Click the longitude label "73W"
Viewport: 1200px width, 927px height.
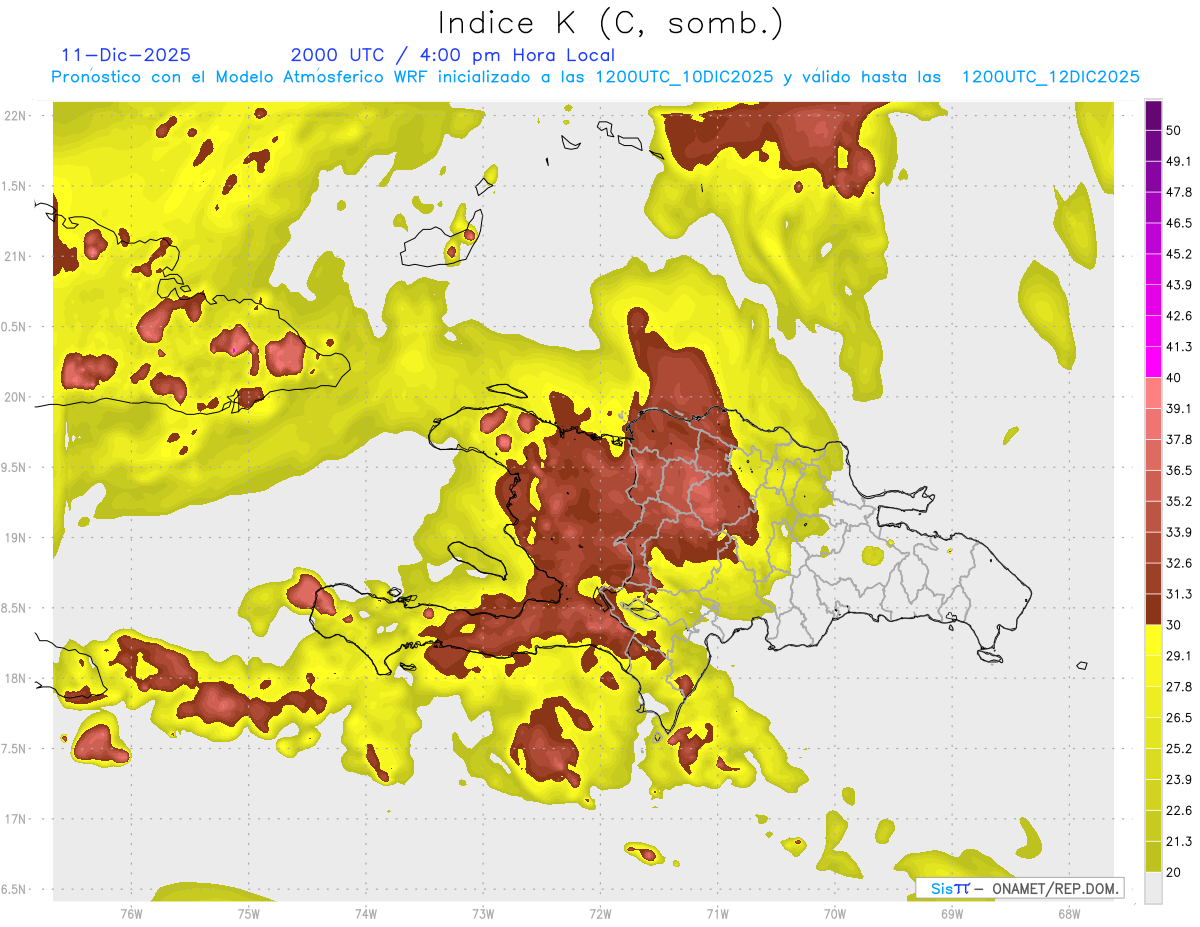pyautogui.click(x=483, y=914)
